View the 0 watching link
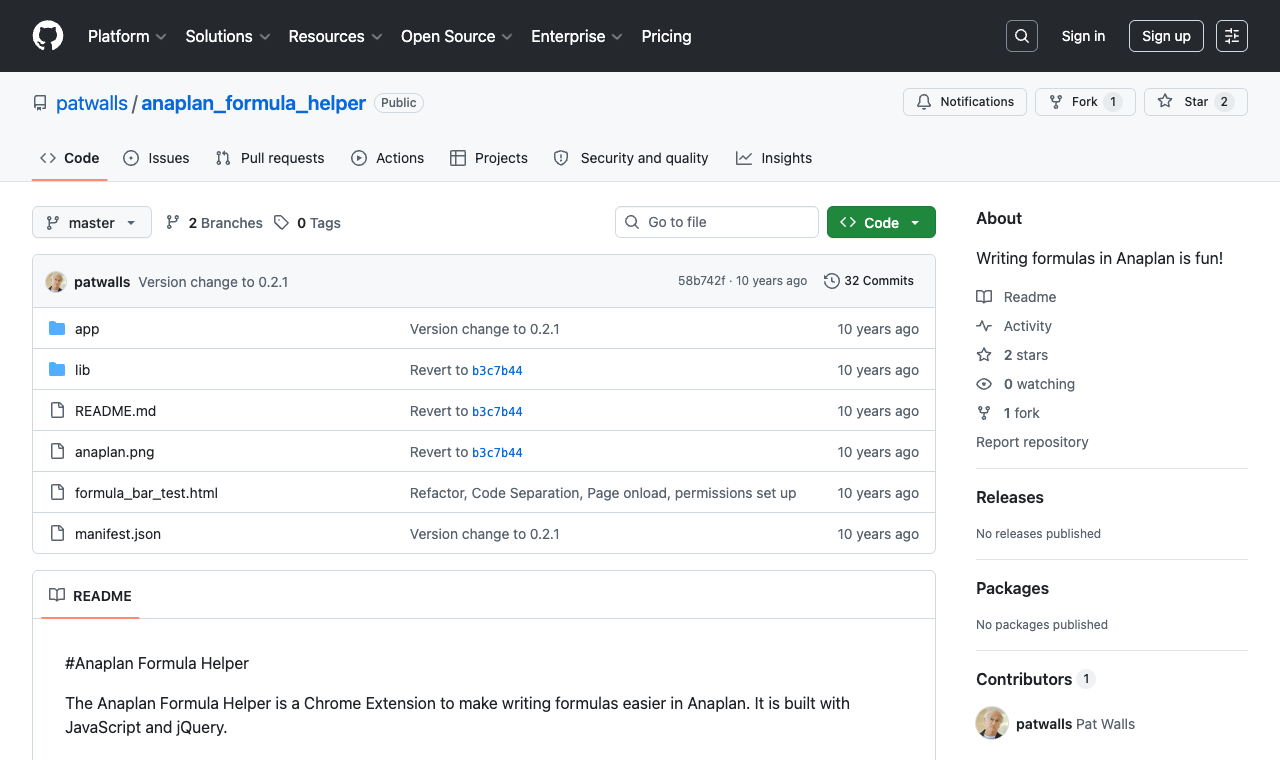 pos(1026,384)
